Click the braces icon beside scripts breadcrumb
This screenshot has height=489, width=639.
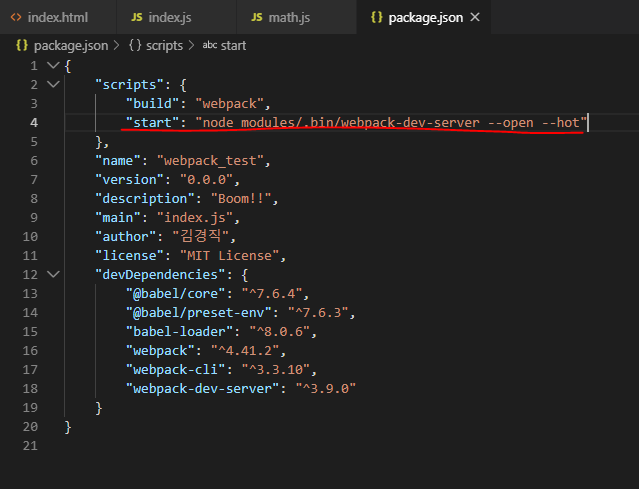pyautogui.click(x=135, y=45)
